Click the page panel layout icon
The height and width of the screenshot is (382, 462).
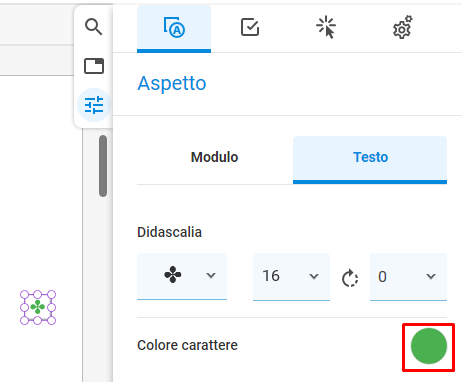tap(94, 66)
